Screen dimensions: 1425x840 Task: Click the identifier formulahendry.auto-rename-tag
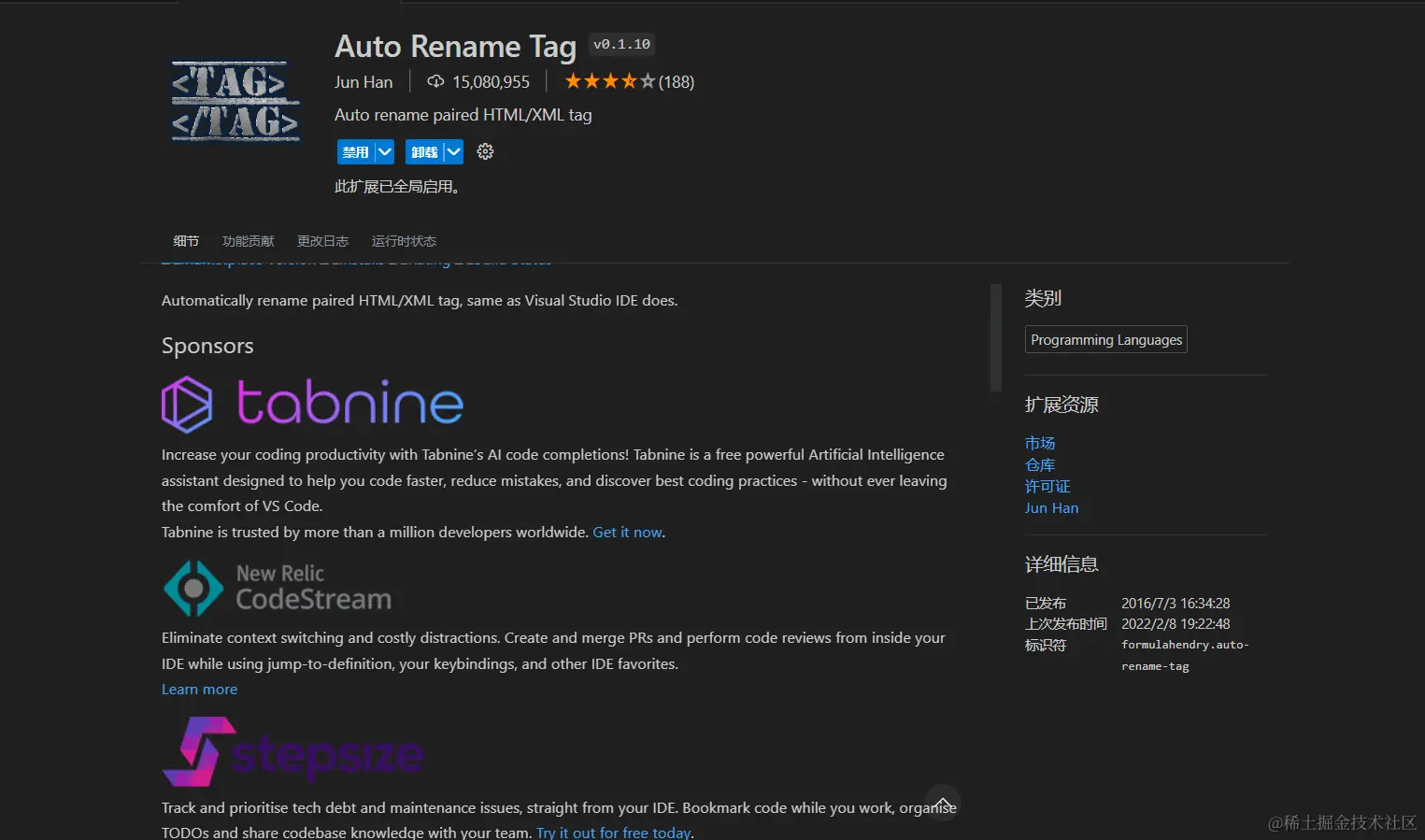[x=1185, y=655]
